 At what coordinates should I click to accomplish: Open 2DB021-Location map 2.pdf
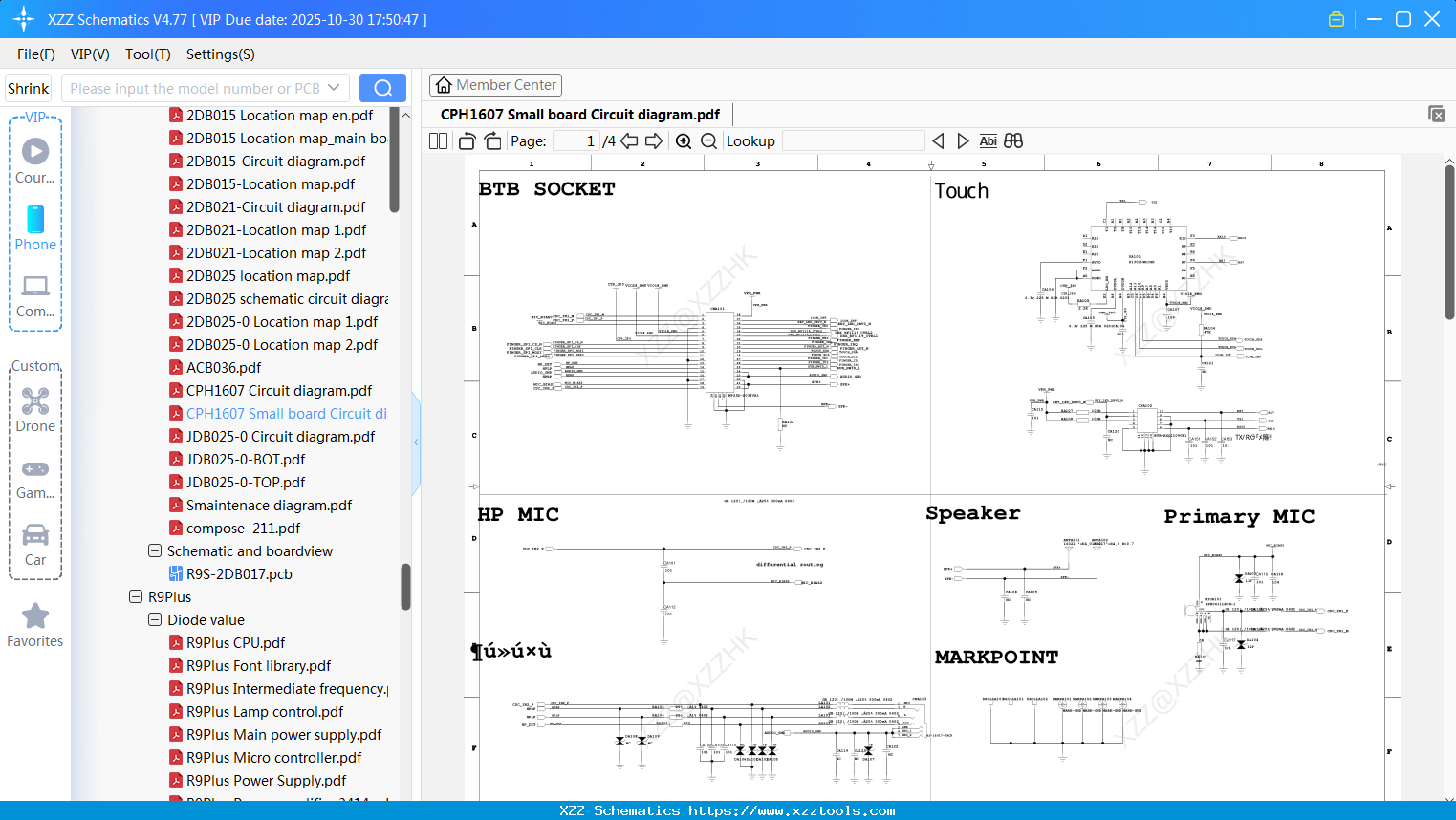tap(276, 253)
